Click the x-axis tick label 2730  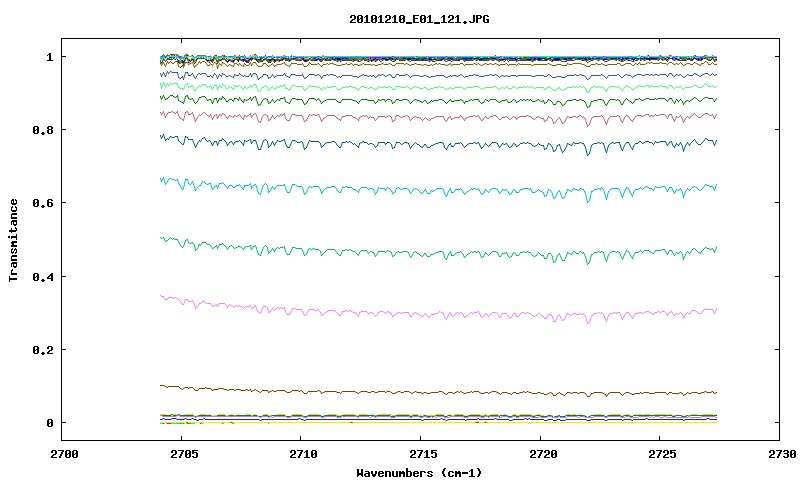(782, 454)
